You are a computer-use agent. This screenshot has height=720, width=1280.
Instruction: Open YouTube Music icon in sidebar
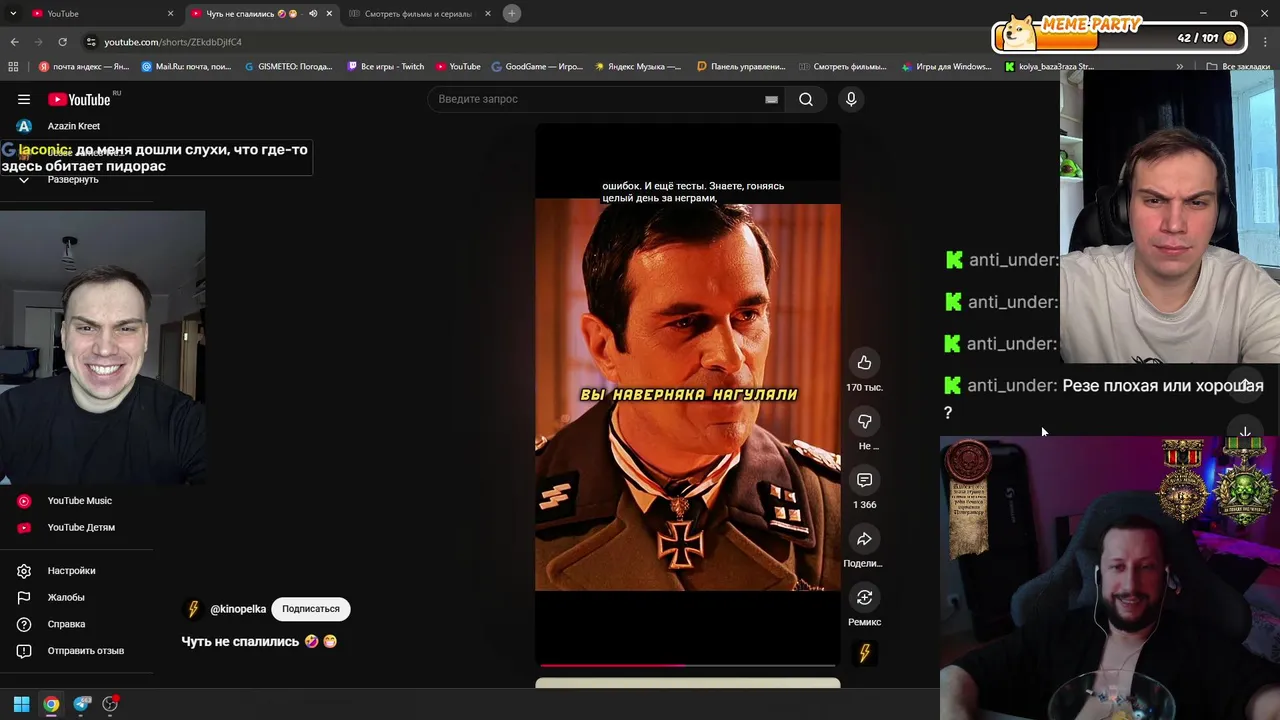click(x=24, y=501)
